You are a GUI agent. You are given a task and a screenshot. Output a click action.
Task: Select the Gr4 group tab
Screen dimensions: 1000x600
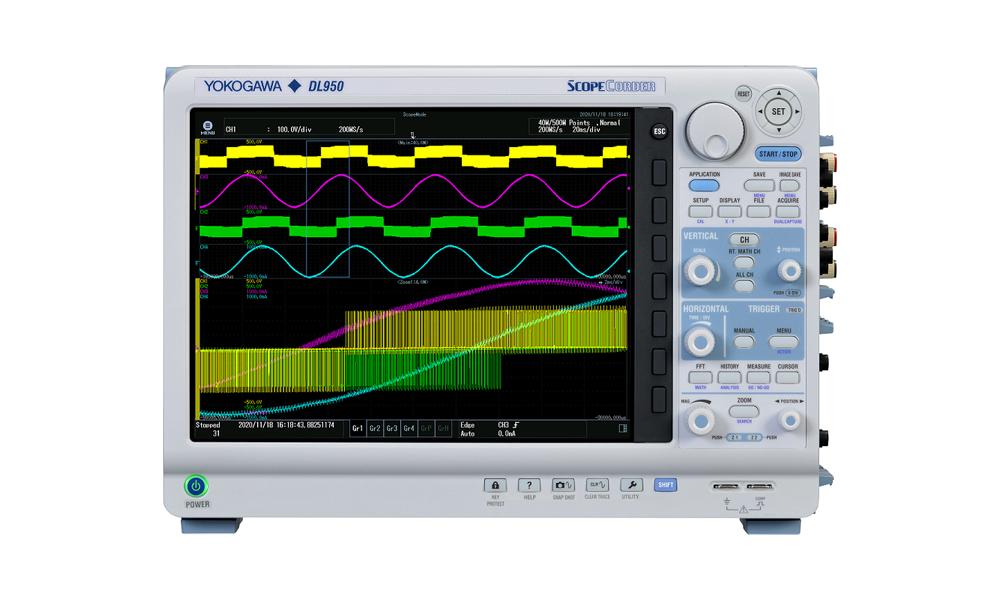(x=409, y=429)
